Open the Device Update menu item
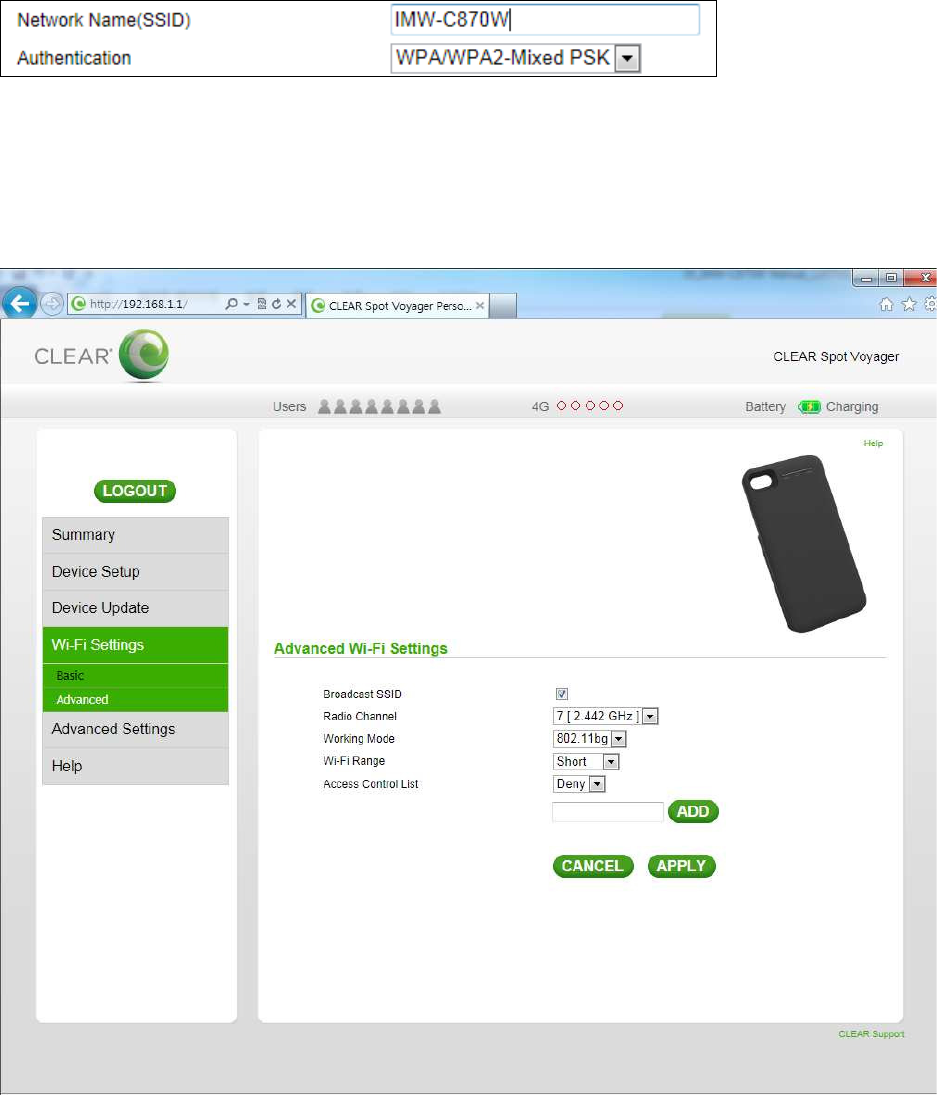Screen dimensions: 937x1095 pos(135,608)
